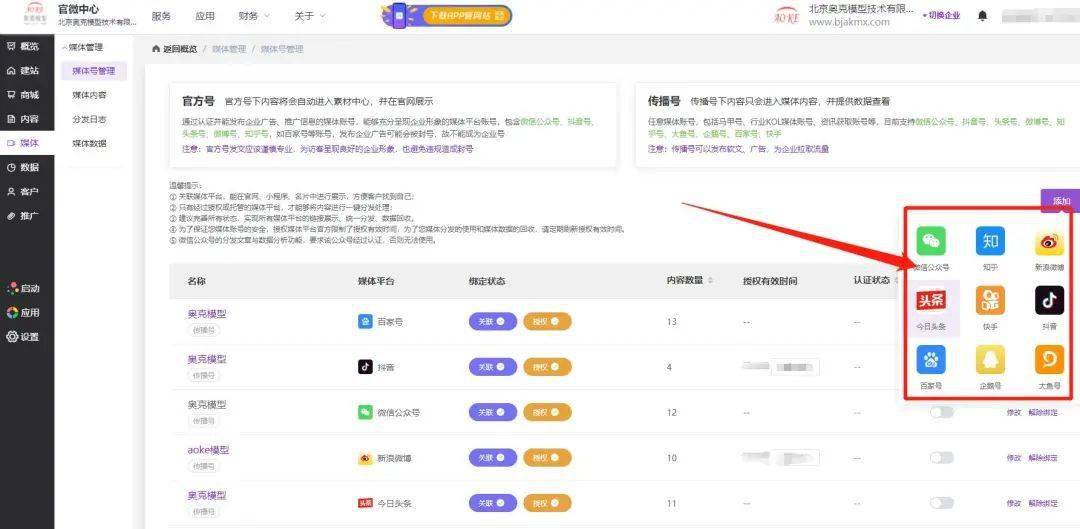Viewport: 1080px width, 529px height.
Task: Choose 百家号 in the add-platform popup
Action: (931, 367)
